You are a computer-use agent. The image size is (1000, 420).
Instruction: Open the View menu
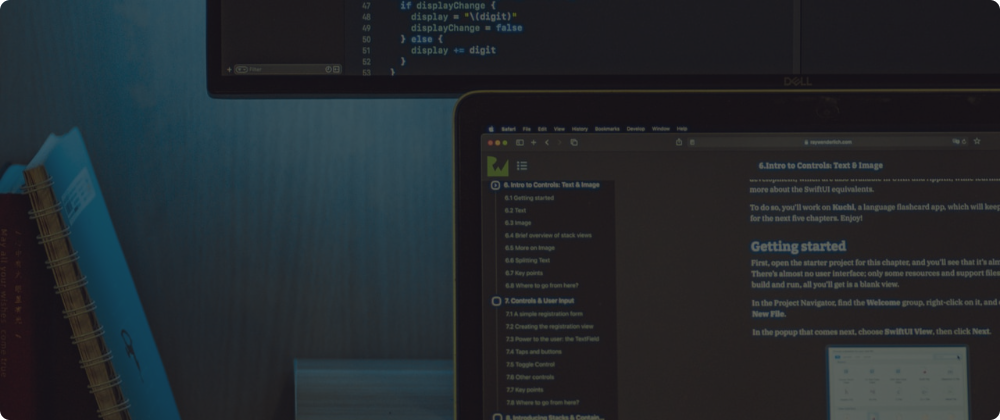click(559, 129)
